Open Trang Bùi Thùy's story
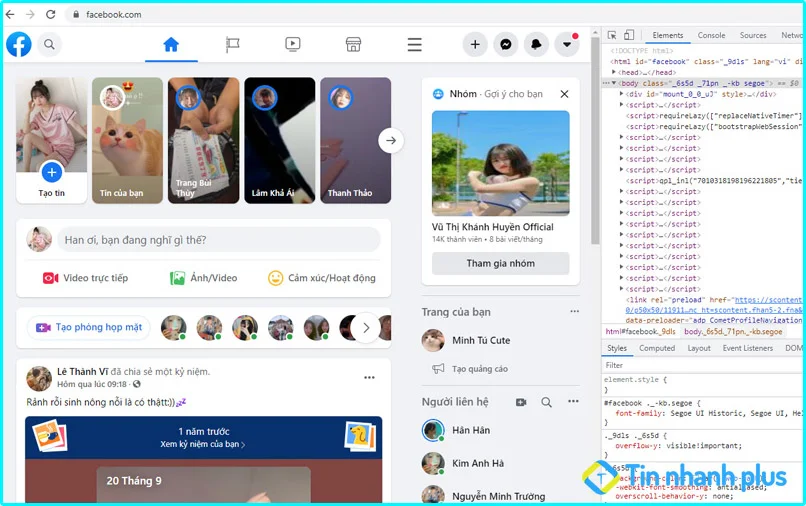 (204, 140)
